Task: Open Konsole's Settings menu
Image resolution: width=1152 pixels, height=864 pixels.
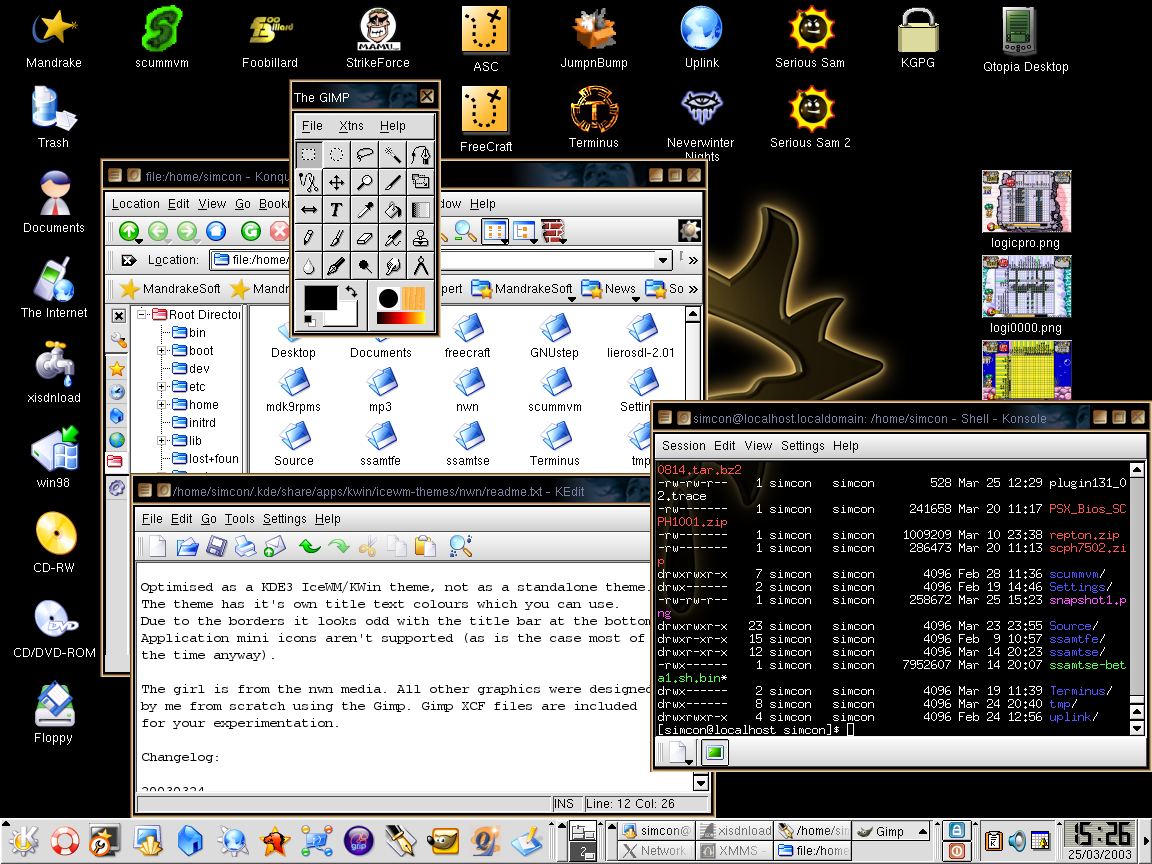Action: [802, 446]
